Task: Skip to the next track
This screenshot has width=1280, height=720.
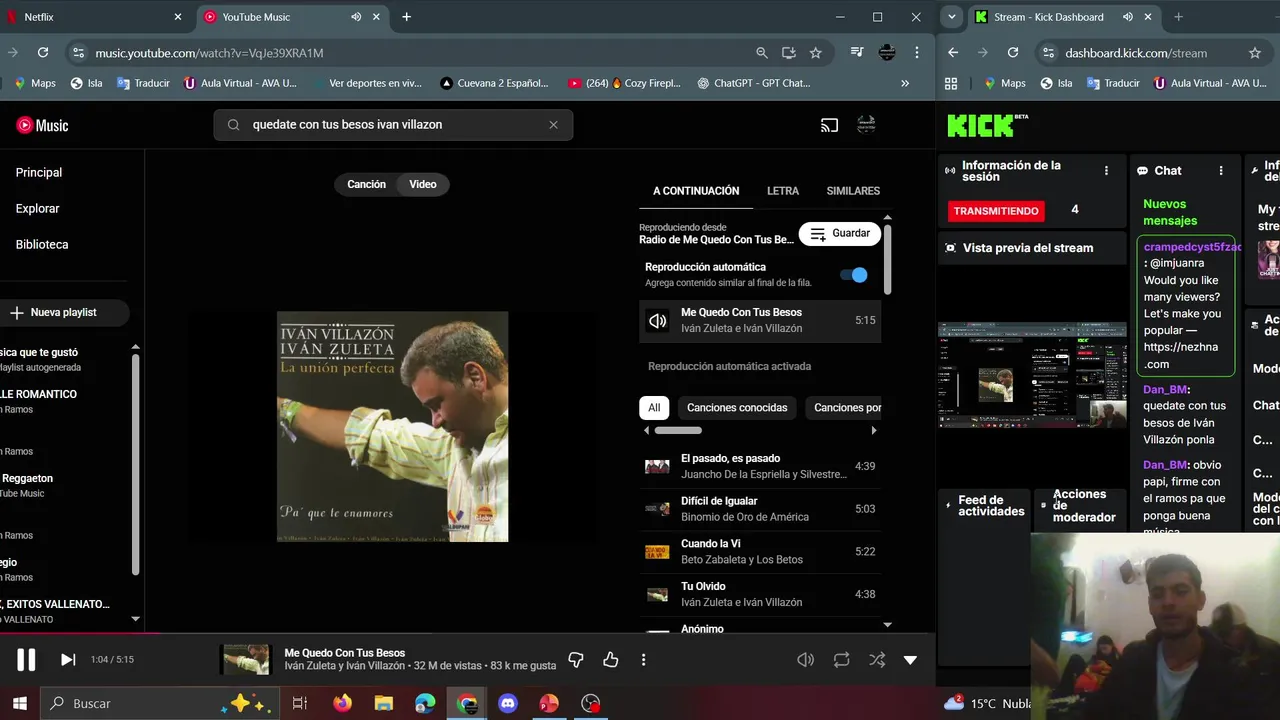Action: point(68,659)
